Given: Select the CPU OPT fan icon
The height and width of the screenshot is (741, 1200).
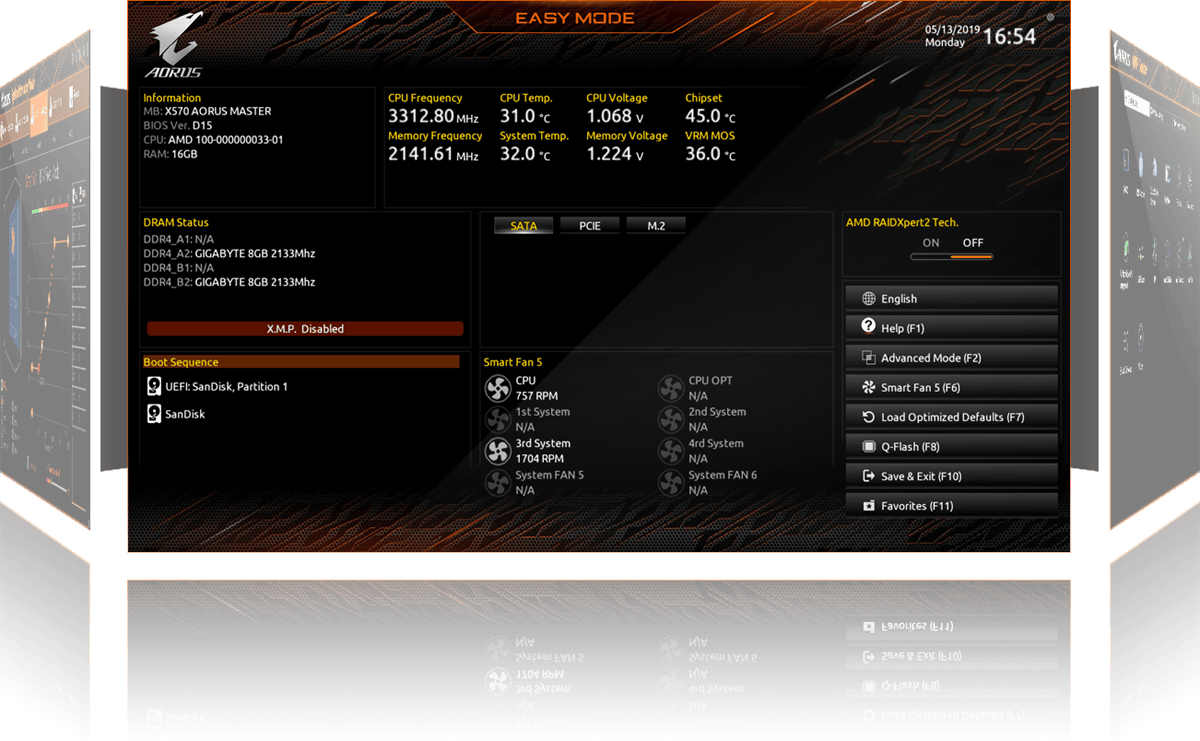Looking at the screenshot, I should click(x=671, y=388).
